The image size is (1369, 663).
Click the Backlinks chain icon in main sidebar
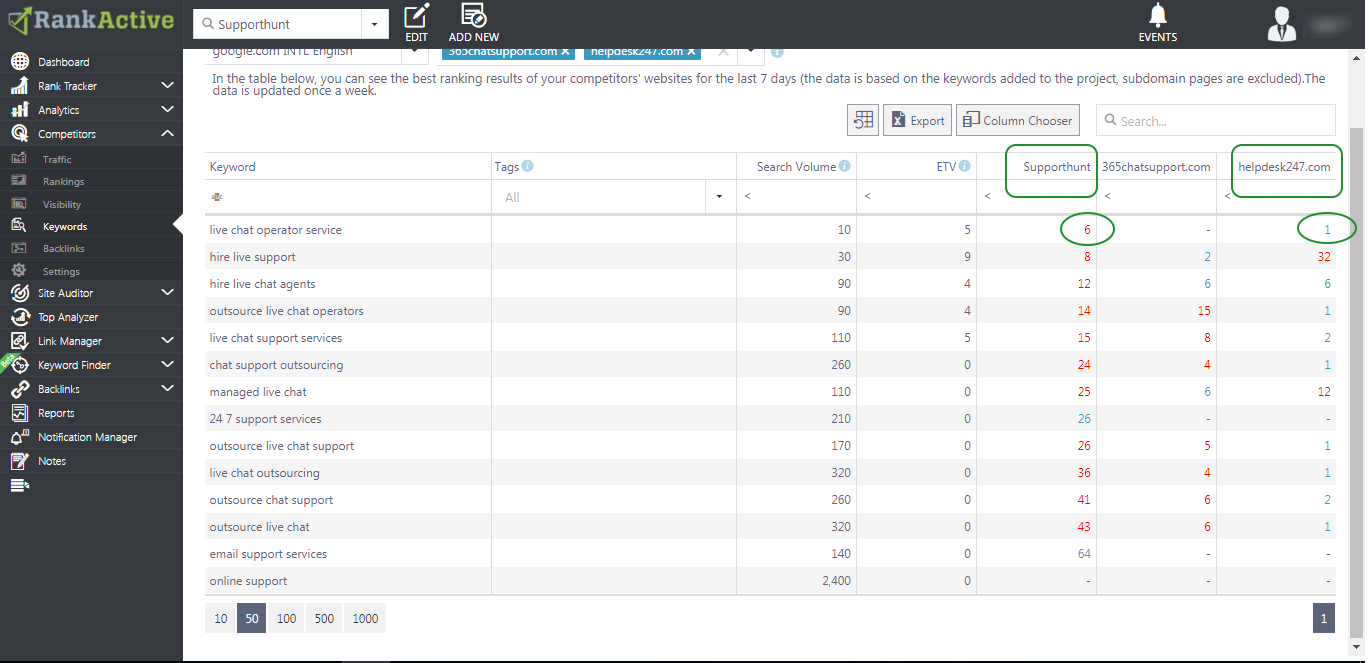(x=20, y=389)
